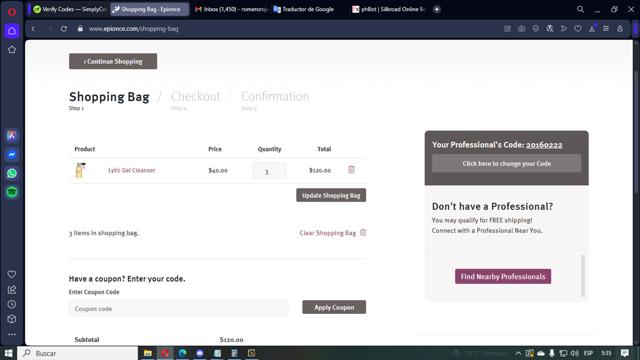Click the $40.00 price value
This screenshot has width=640, height=360.
[x=218, y=170]
